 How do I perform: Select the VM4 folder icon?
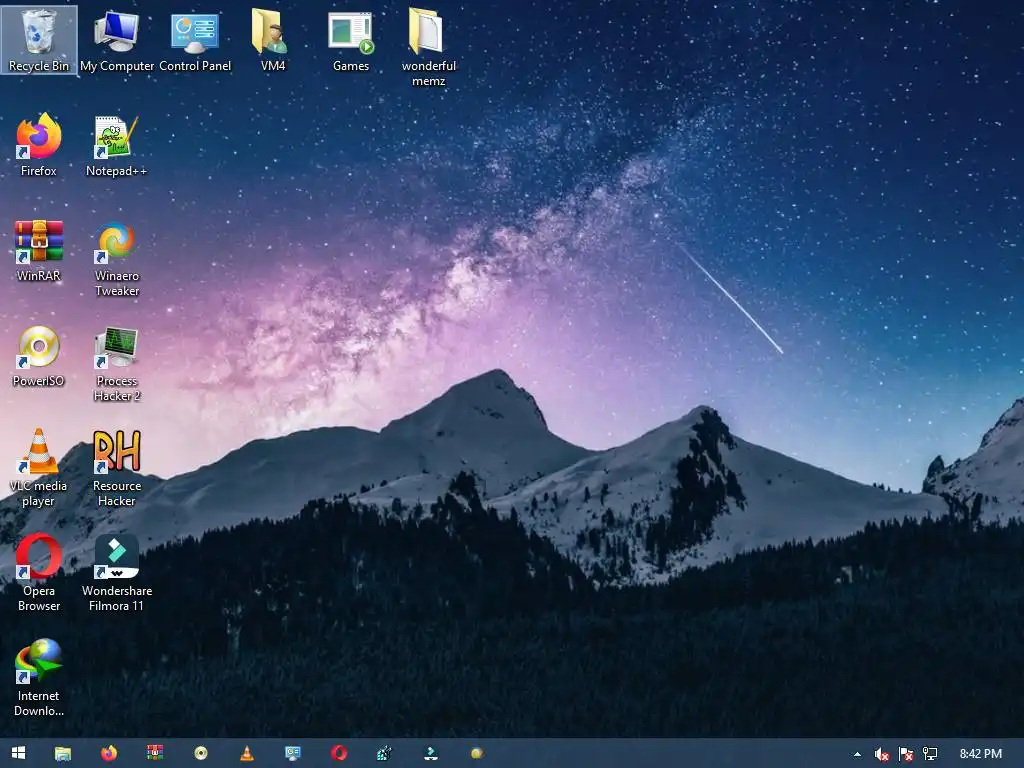(272, 40)
